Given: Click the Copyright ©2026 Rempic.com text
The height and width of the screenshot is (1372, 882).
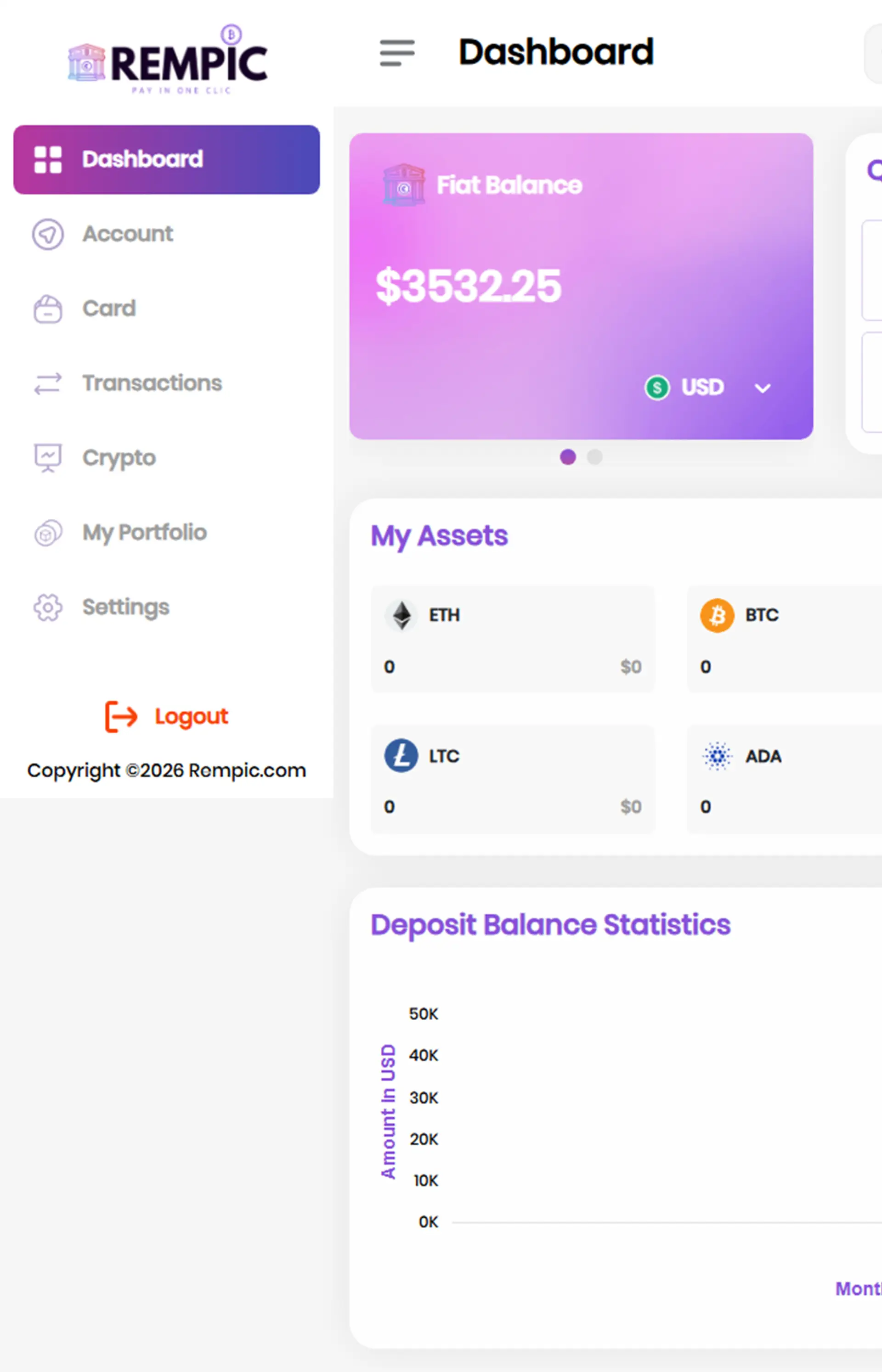Looking at the screenshot, I should coord(167,771).
